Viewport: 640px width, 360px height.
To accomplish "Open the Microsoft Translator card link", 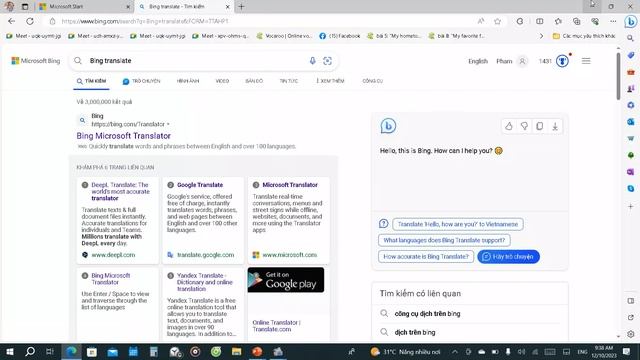I will coord(290,185).
